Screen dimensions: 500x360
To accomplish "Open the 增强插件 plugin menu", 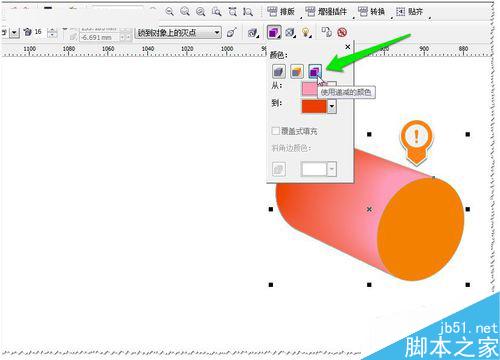I will [x=326, y=12].
